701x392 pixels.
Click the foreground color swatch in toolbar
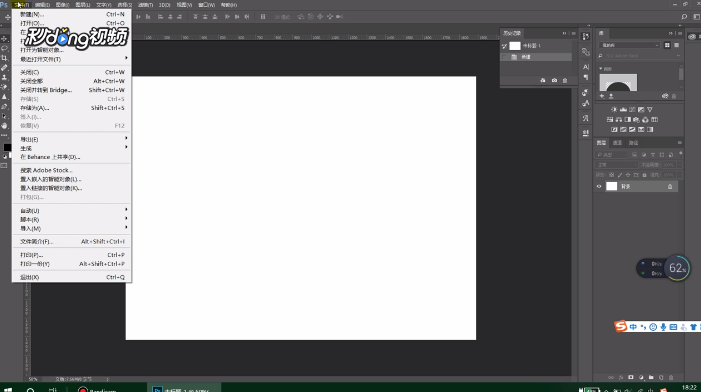7,147
